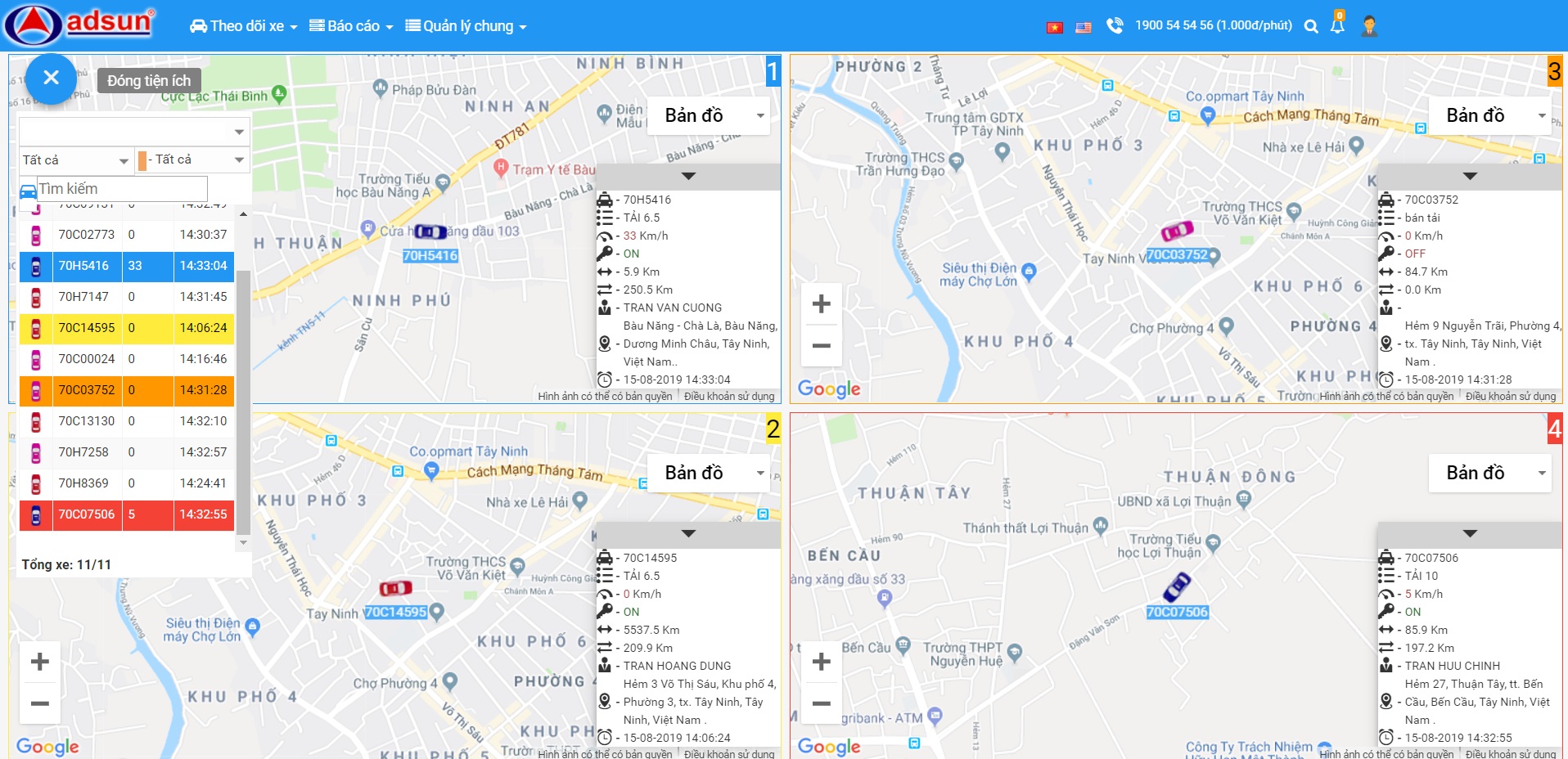Click the search magnifier icon in header
The width and height of the screenshot is (1568, 759).
pos(1311,26)
